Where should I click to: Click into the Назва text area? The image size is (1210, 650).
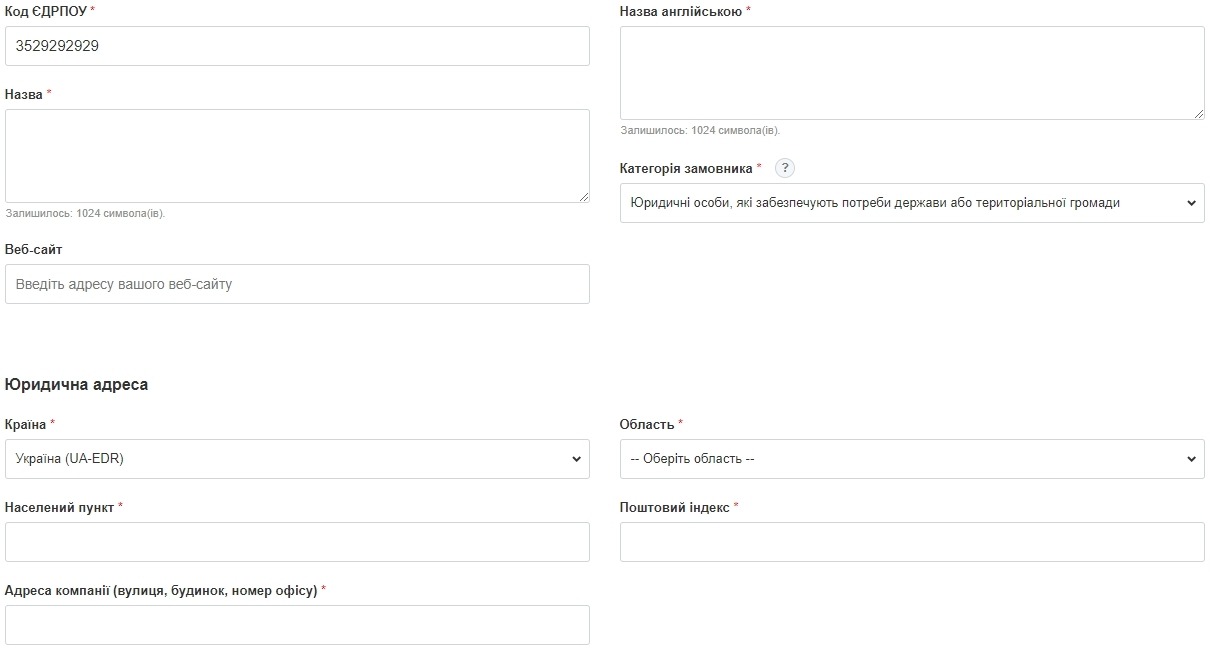pos(297,156)
